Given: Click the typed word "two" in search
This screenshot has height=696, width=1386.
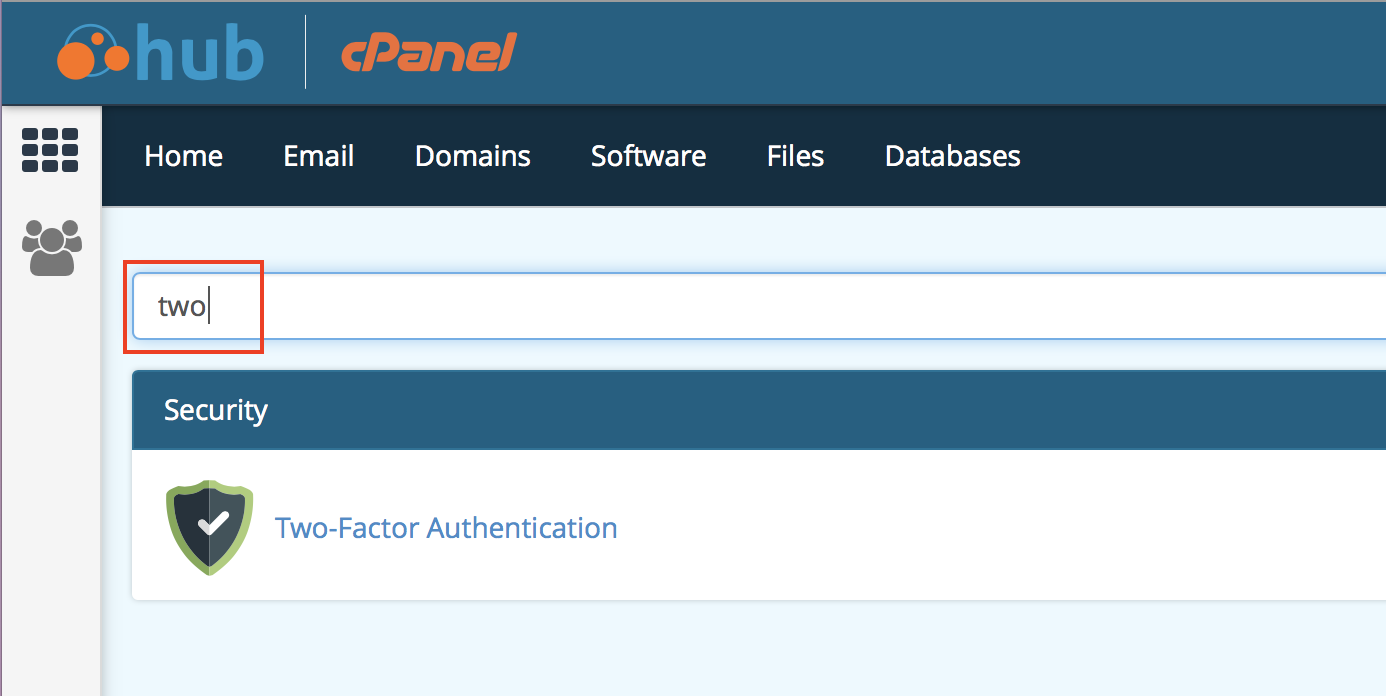Looking at the screenshot, I should coord(181,306).
